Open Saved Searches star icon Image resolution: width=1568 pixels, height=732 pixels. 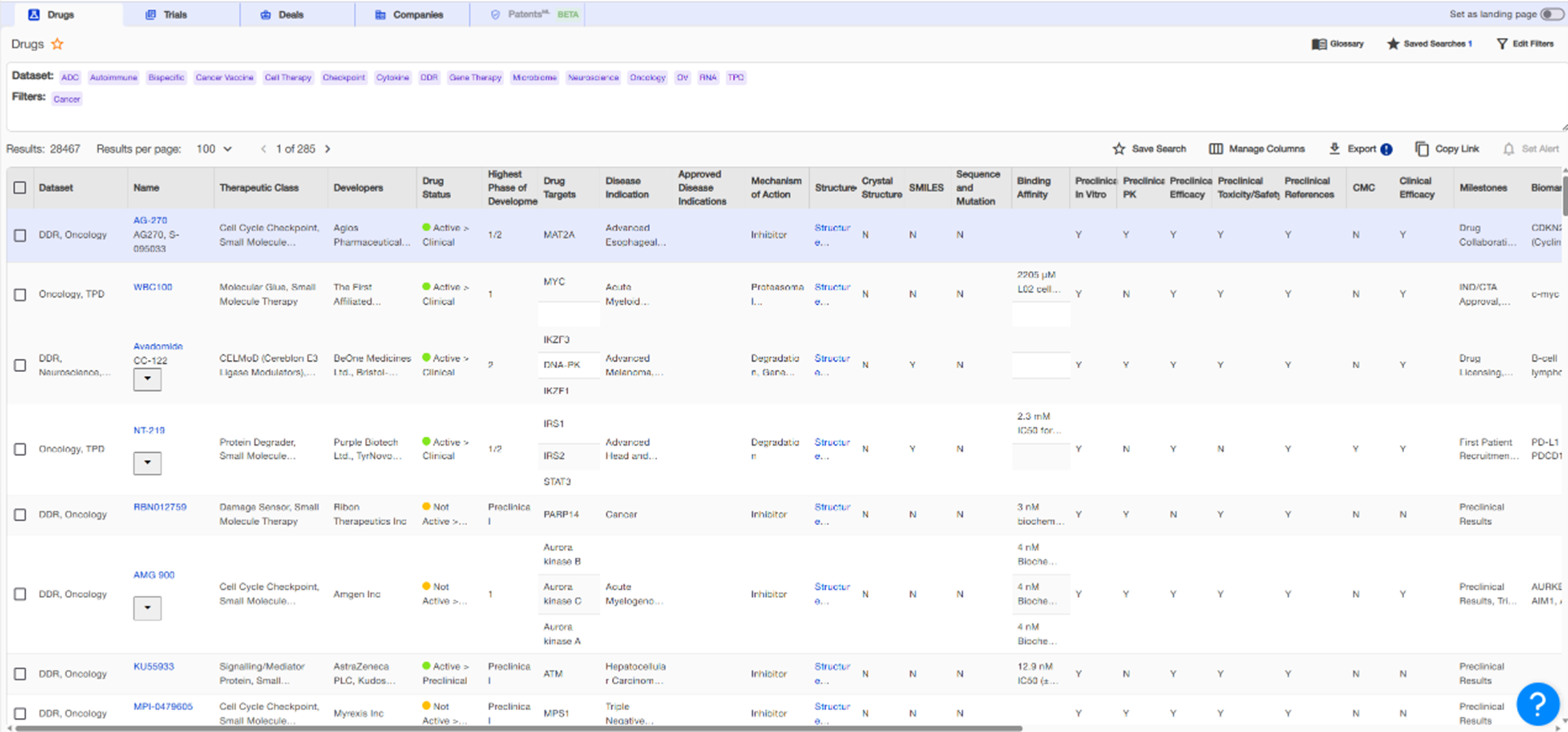(1393, 44)
